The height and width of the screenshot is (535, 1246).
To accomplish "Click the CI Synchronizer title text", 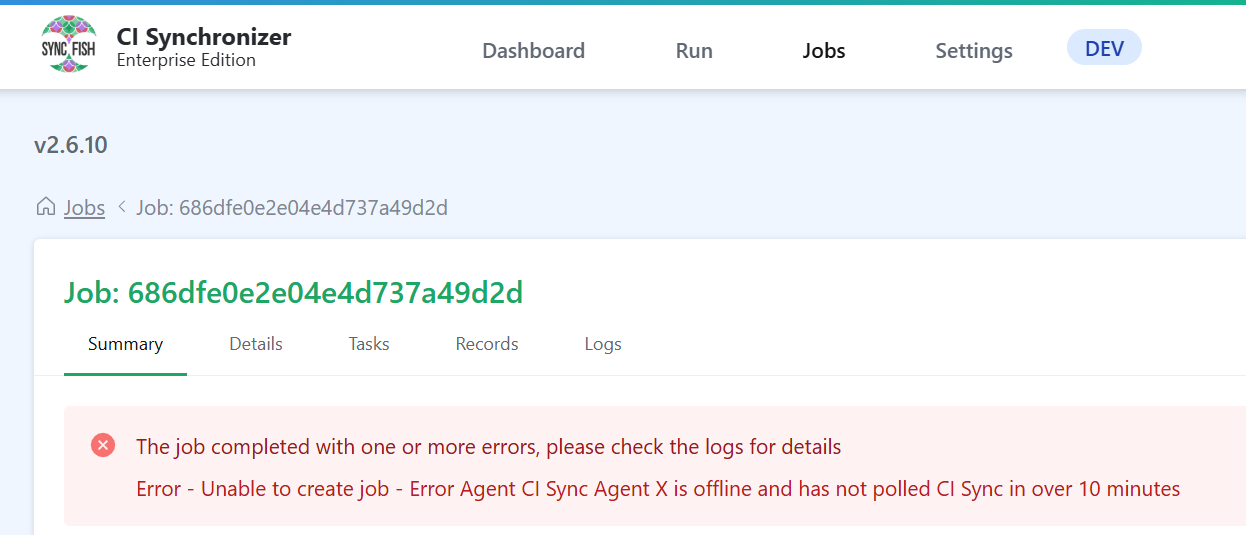I will click(204, 37).
